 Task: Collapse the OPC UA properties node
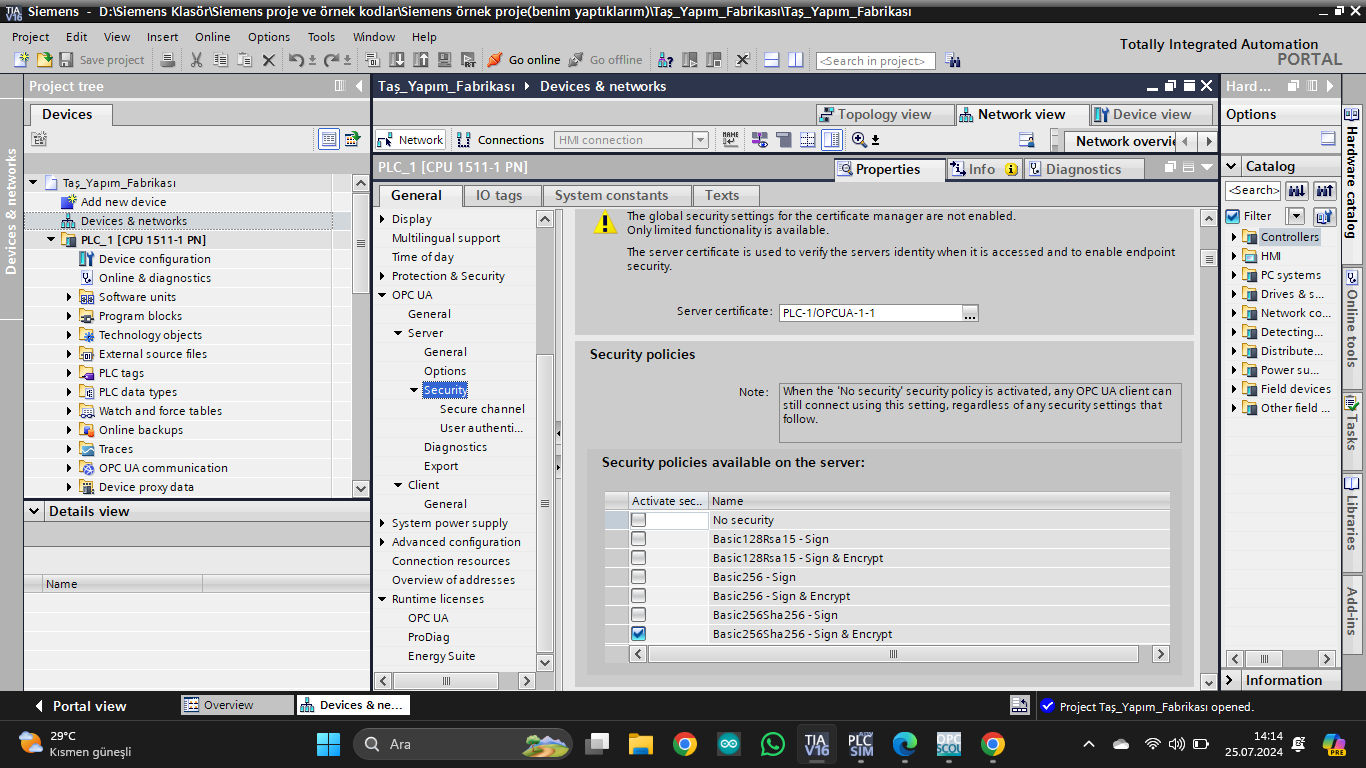pos(382,295)
